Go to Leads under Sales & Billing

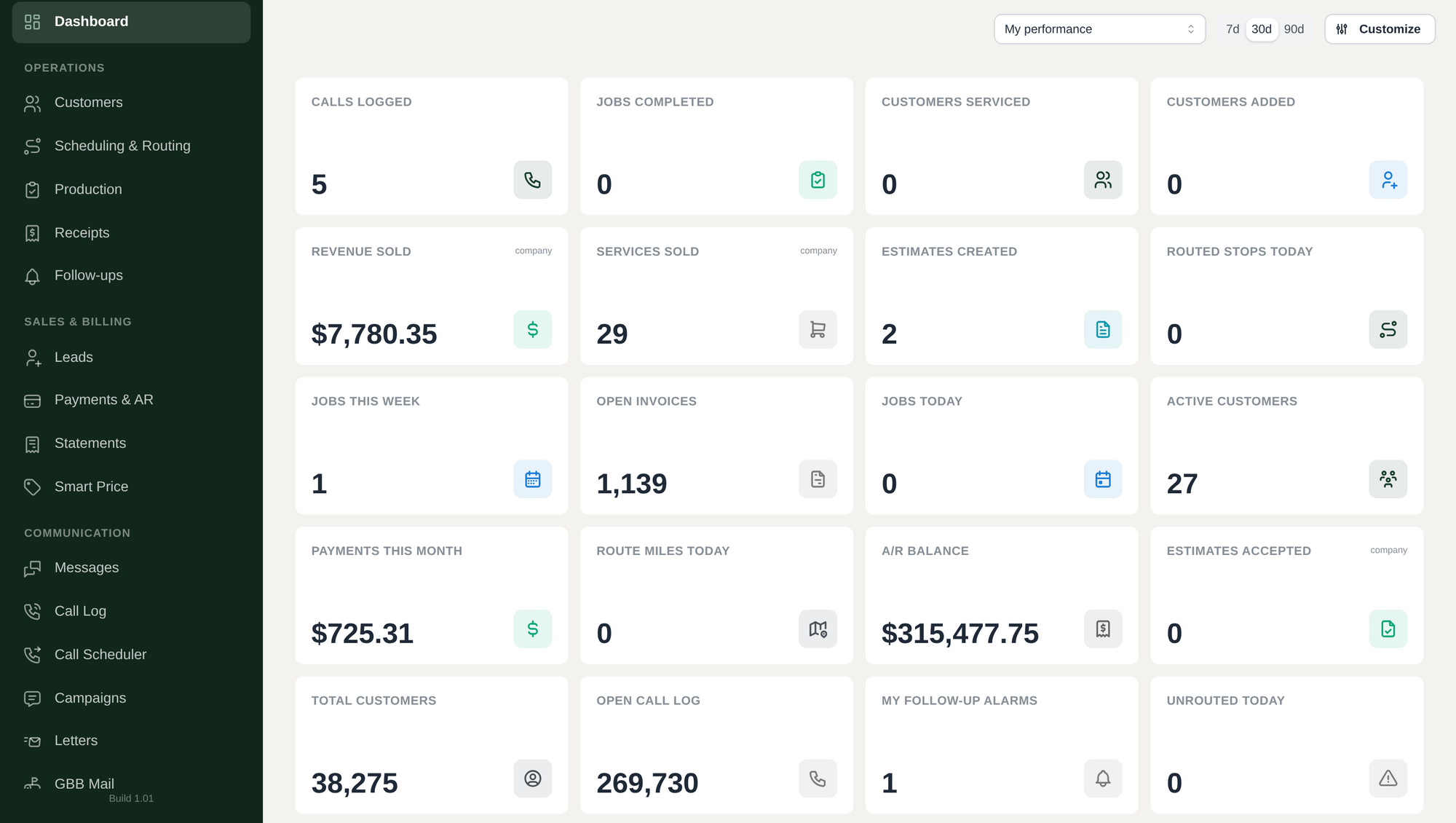tap(131, 358)
